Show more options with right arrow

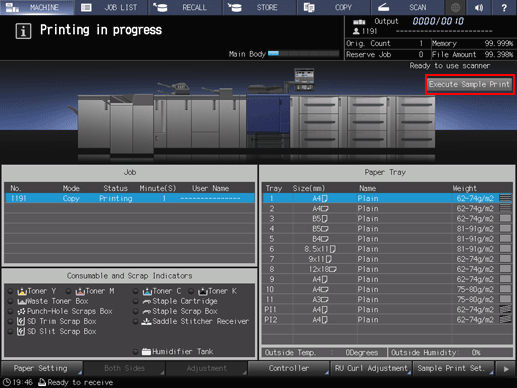(506, 369)
